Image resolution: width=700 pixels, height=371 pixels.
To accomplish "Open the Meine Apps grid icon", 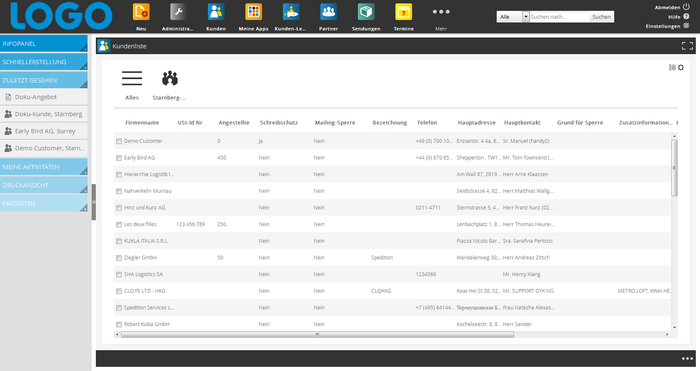I will click(254, 12).
